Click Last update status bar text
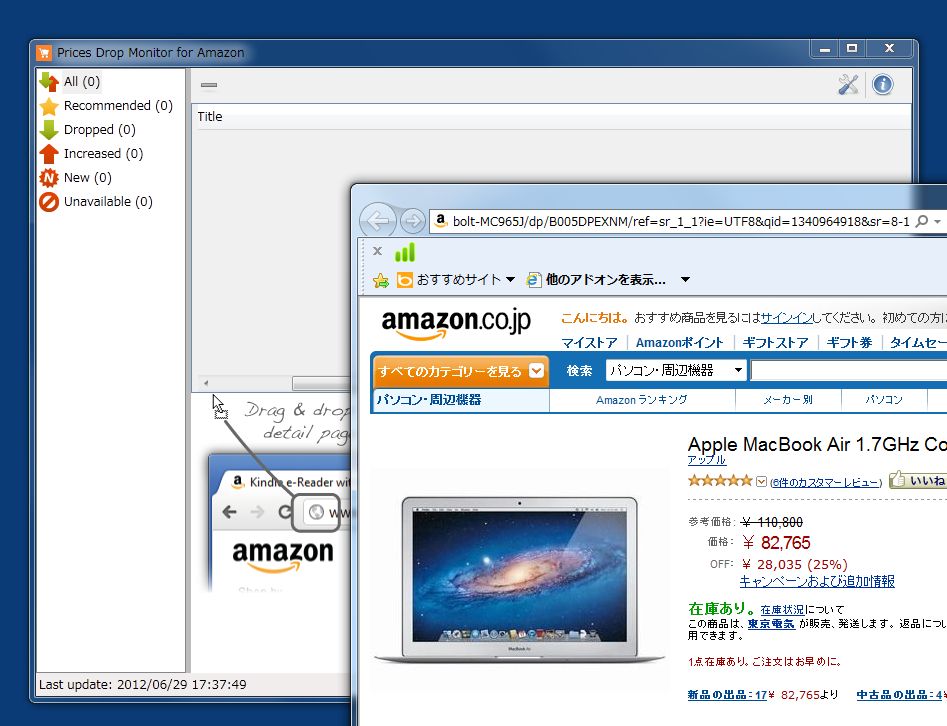 click(x=143, y=684)
